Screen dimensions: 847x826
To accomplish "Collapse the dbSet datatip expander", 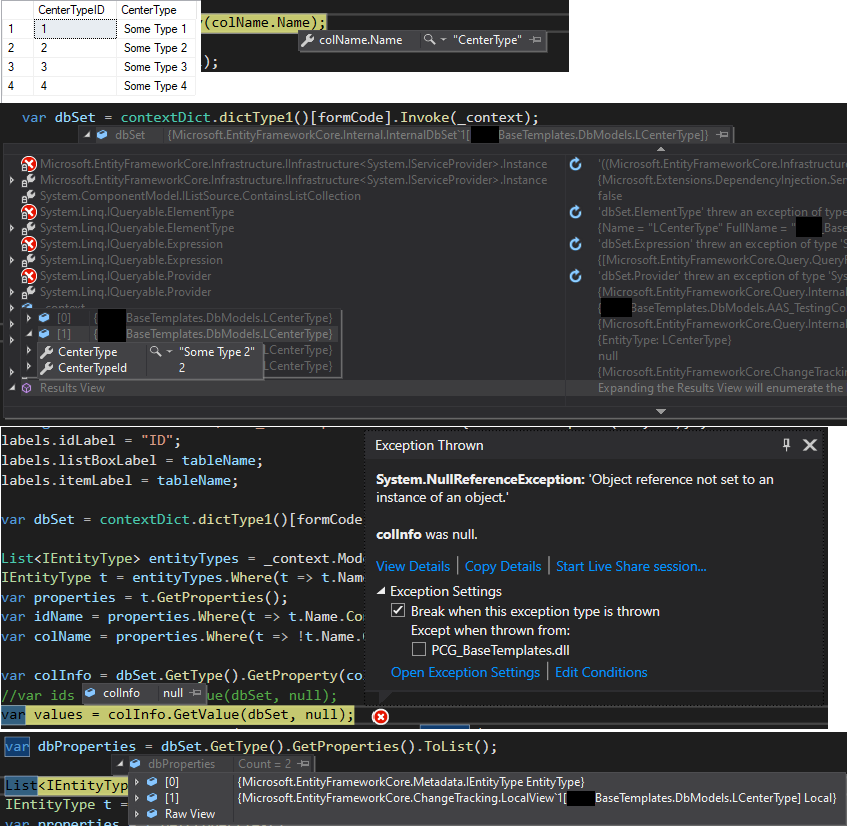I will click(87, 135).
